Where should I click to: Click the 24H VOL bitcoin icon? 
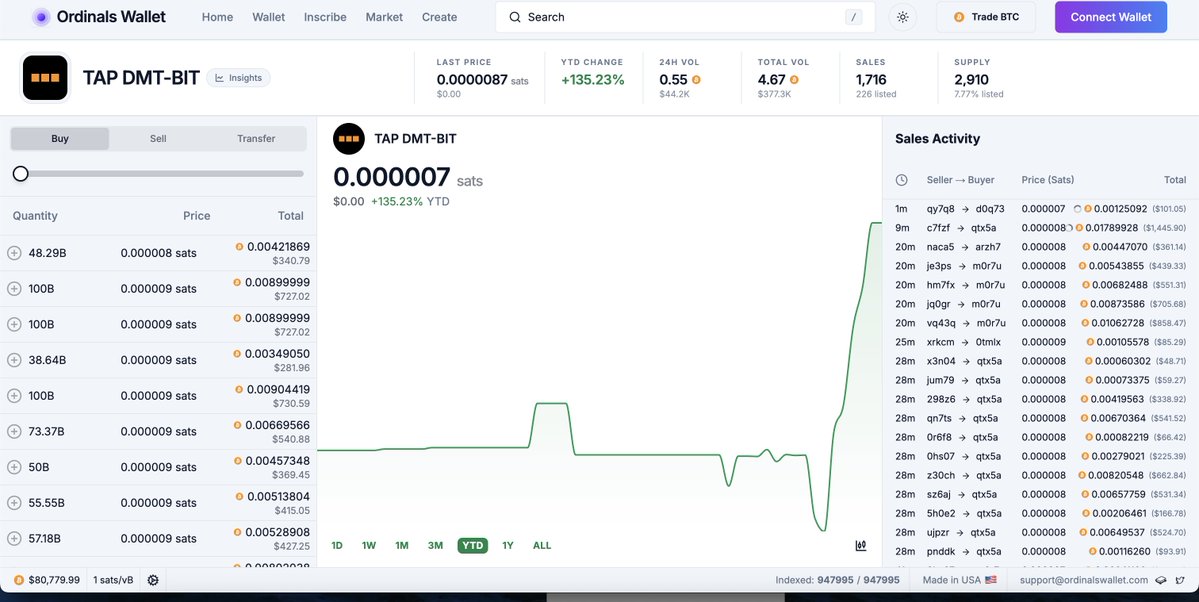tap(696, 80)
